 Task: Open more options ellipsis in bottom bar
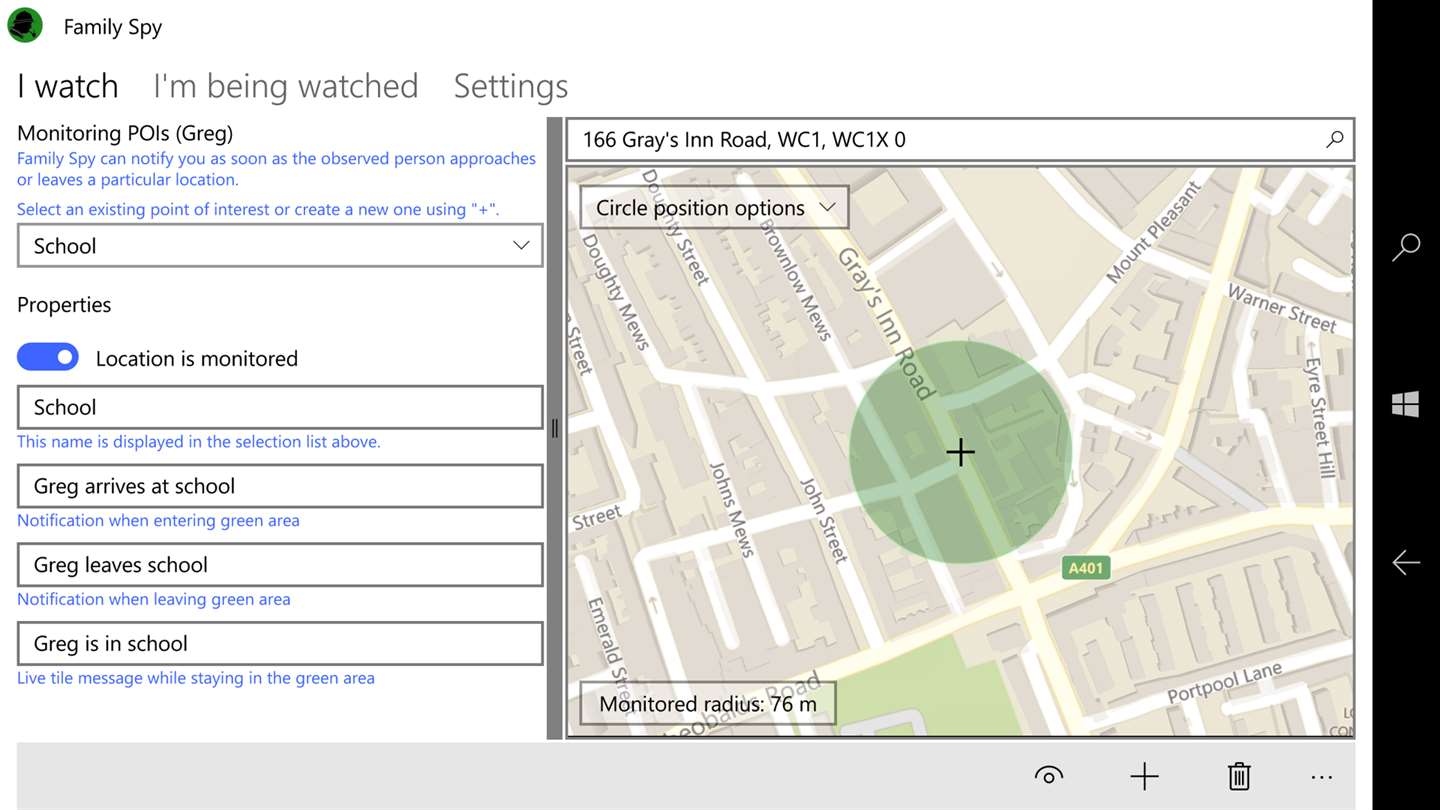click(1321, 776)
